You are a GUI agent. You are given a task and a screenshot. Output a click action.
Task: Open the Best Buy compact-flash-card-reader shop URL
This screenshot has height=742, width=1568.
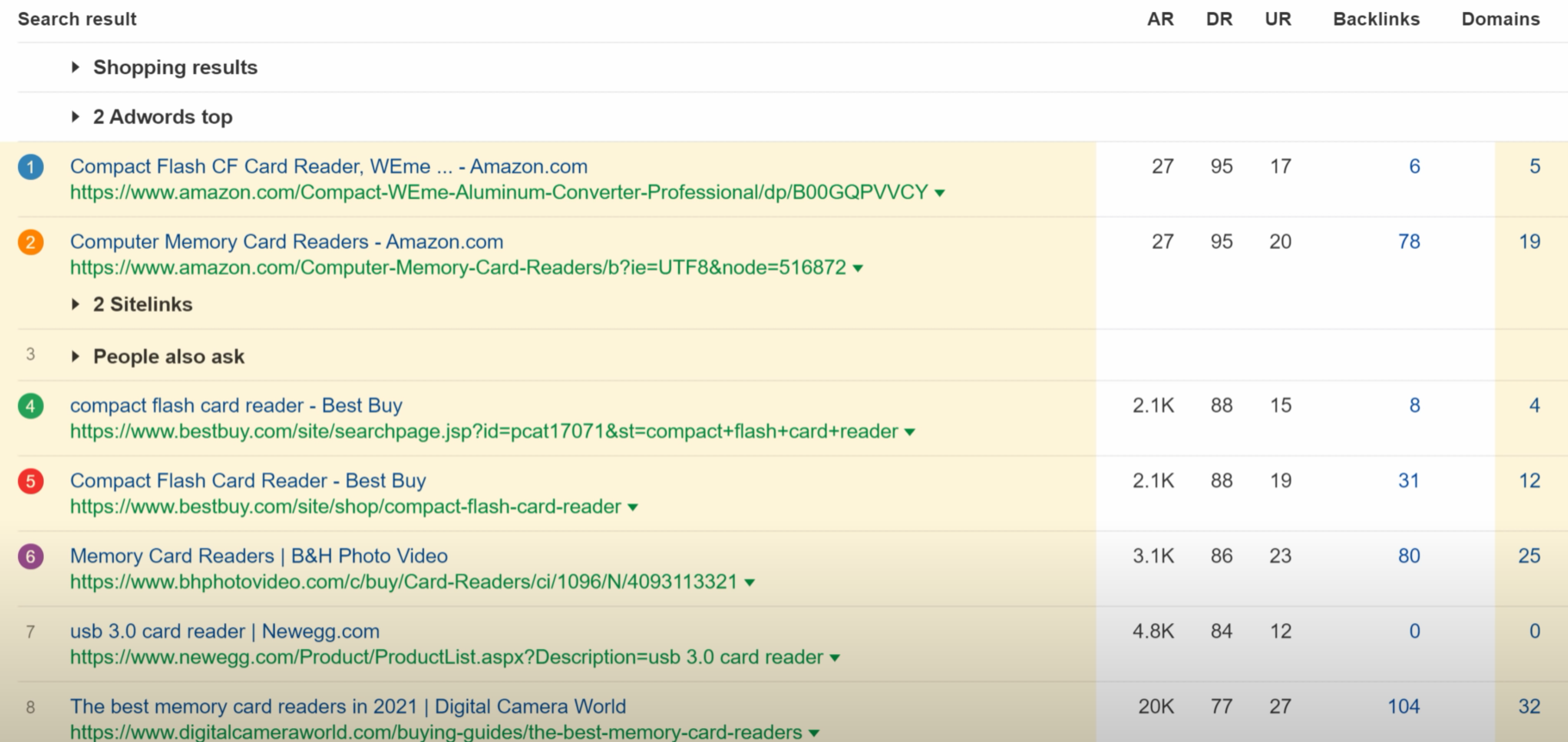pyautogui.click(x=345, y=507)
